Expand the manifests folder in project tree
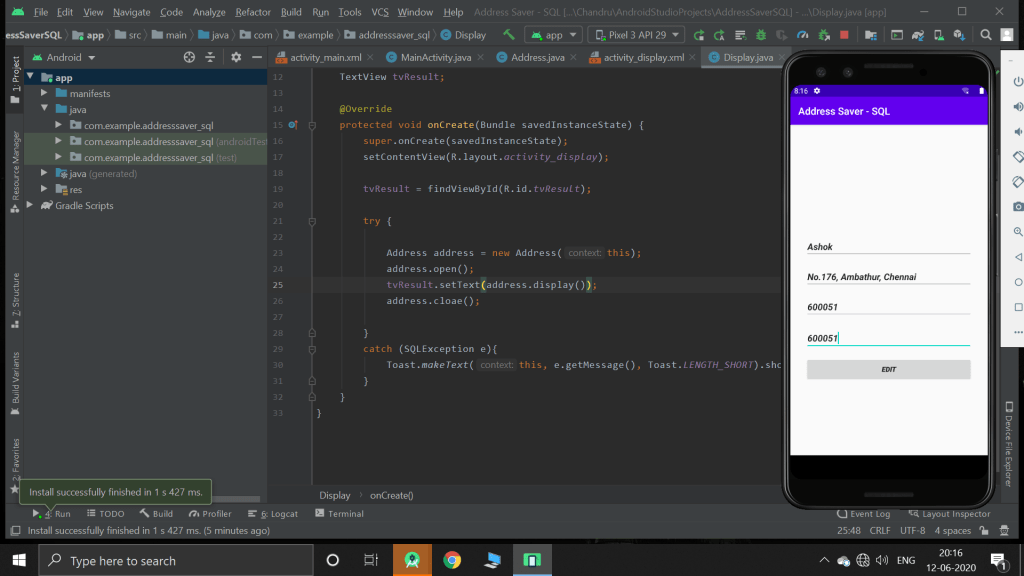Image resolution: width=1024 pixels, height=576 pixels. pos(45,94)
